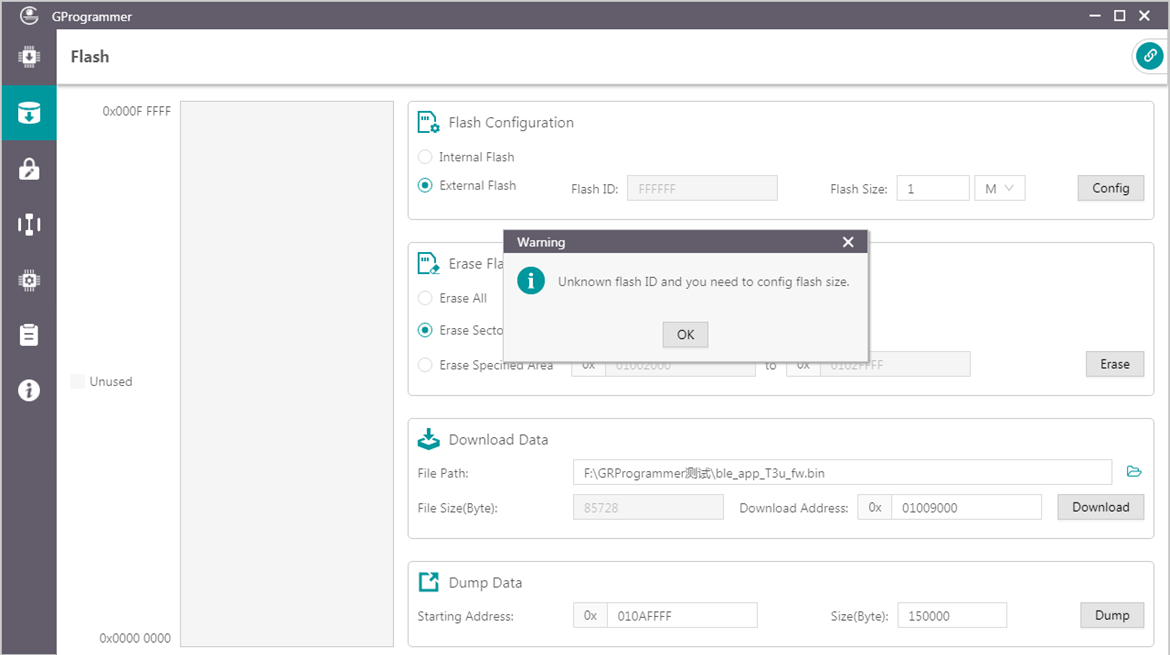
Task: Expand the flash size unit dropdown
Action: [x=999, y=188]
